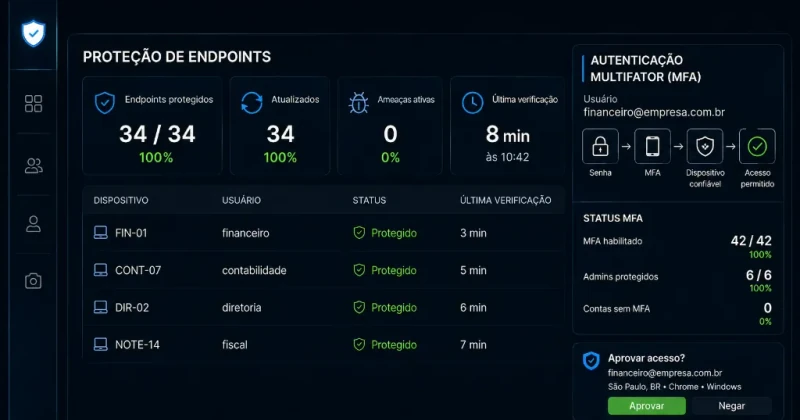Sort by the DISPOSITIVO column header
The image size is (800, 420).
pyautogui.click(x=121, y=201)
